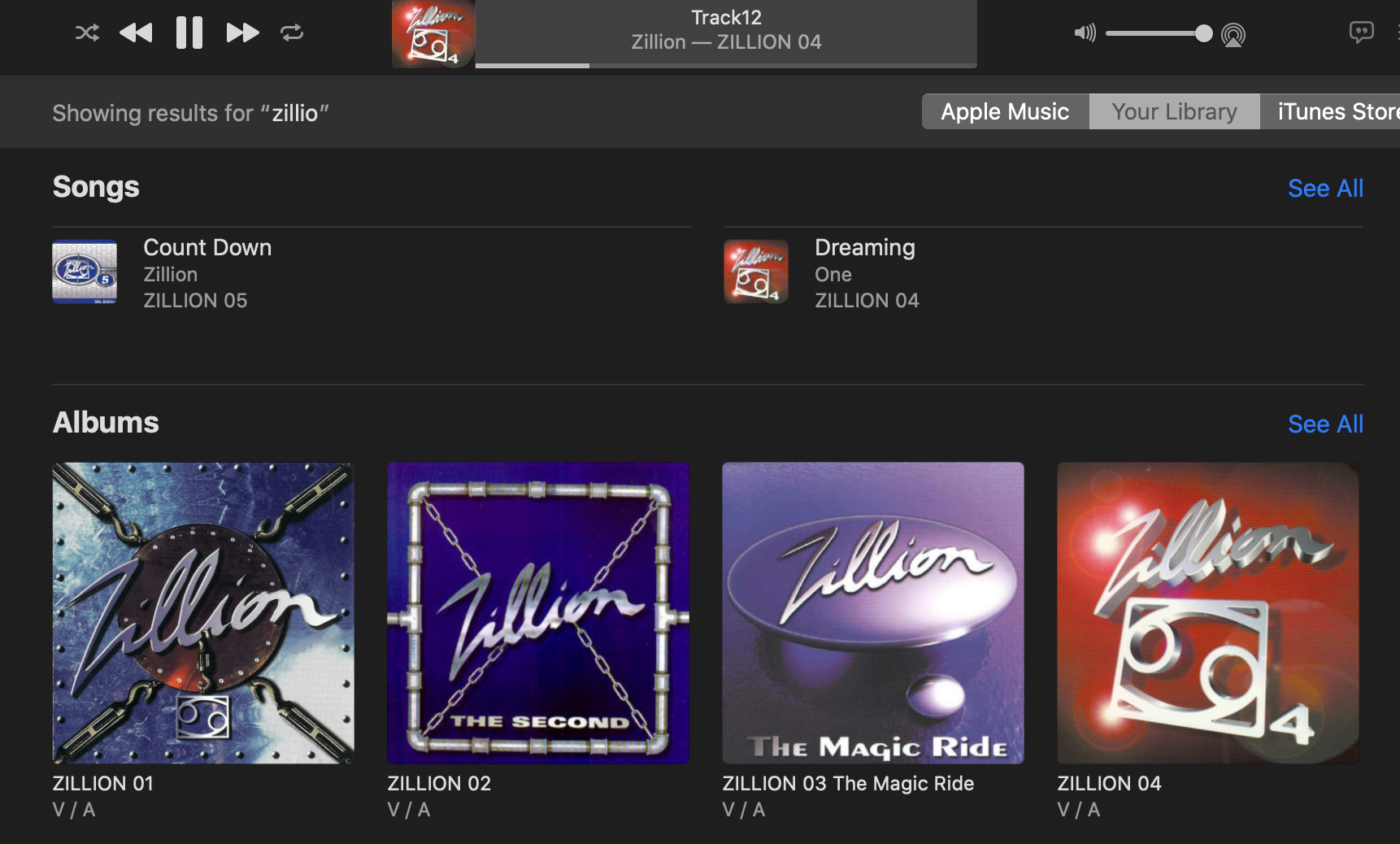This screenshot has height=844, width=1400.
Task: Click V / A artist under ZILLION 03
Action: click(x=744, y=809)
